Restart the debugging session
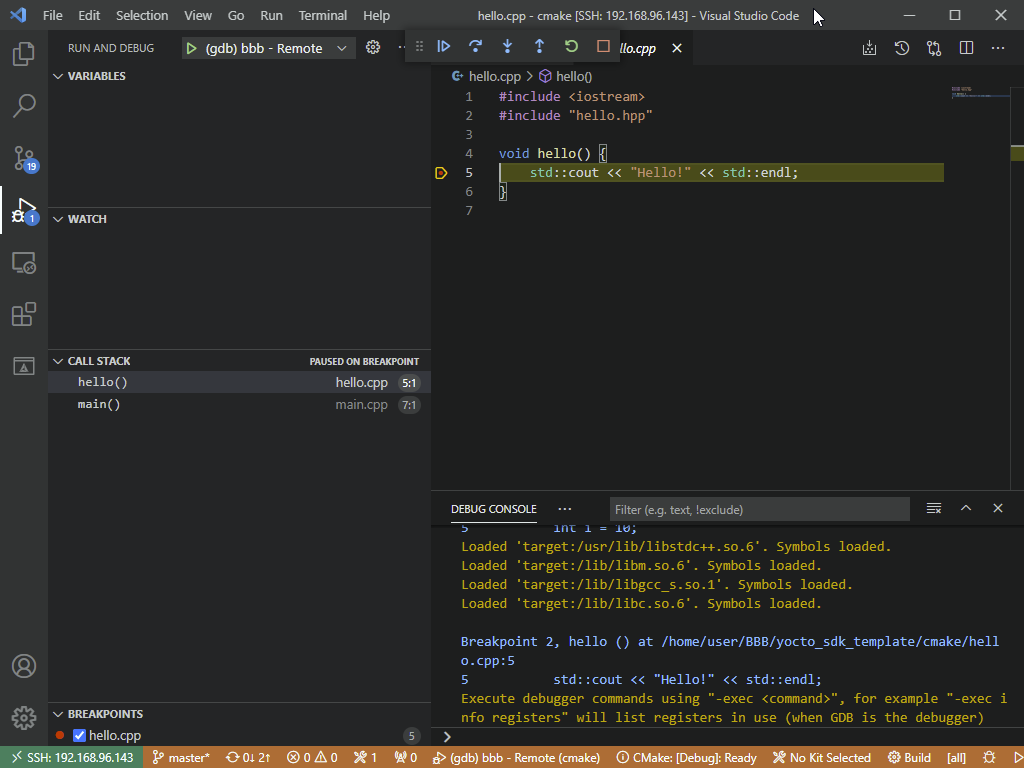 pyautogui.click(x=571, y=46)
